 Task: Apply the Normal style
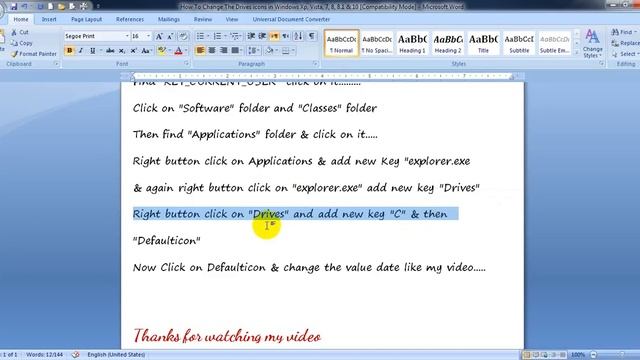coord(342,43)
